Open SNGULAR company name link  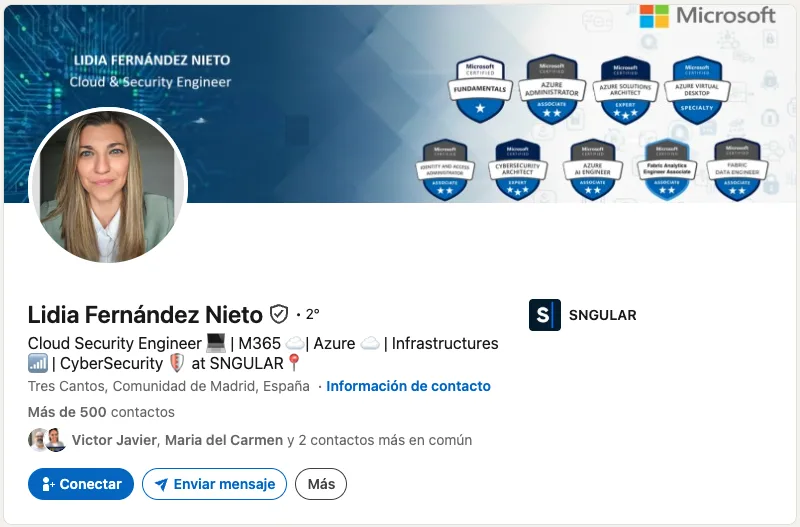603,315
